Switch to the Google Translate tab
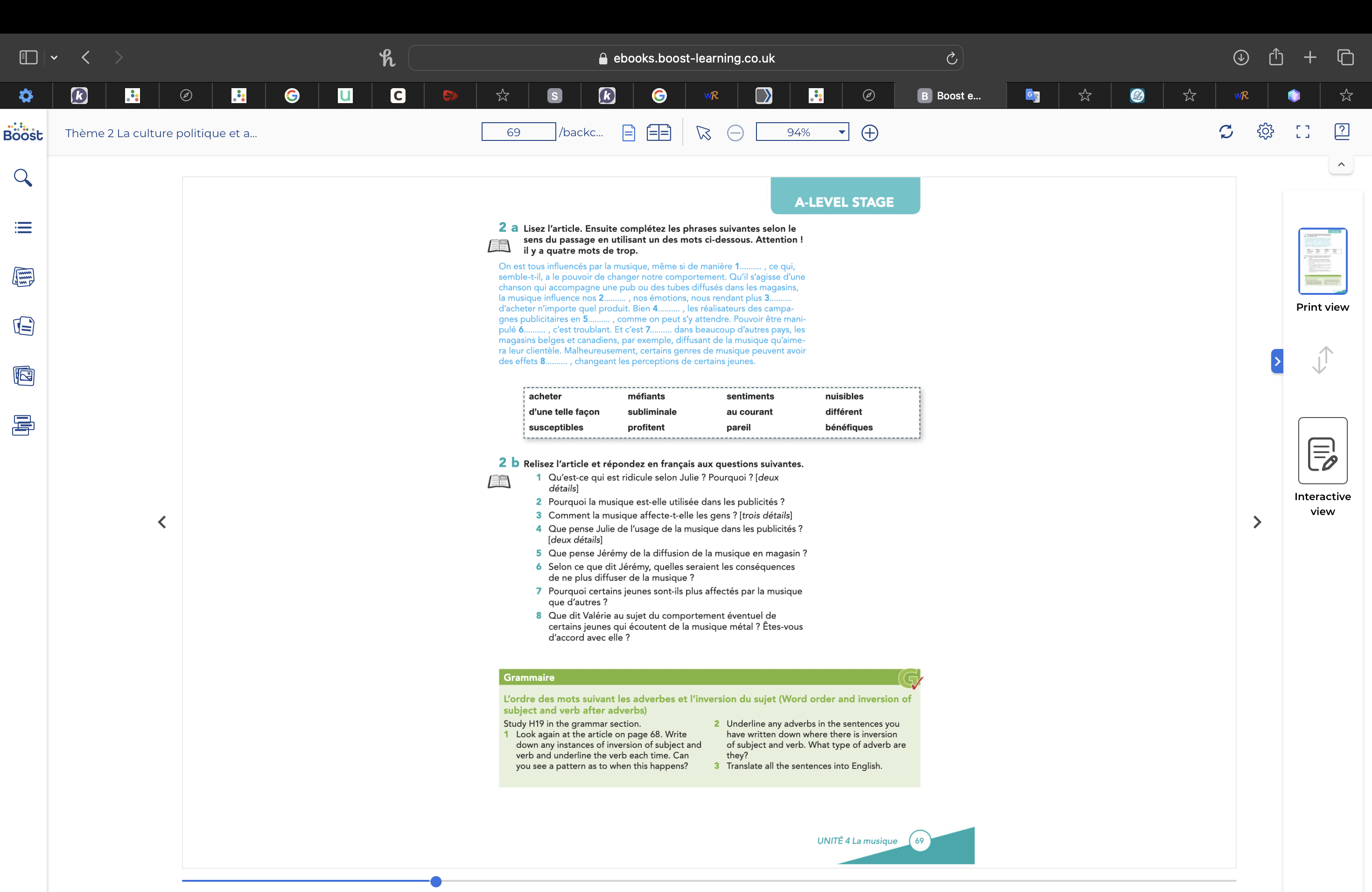The height and width of the screenshot is (892, 1372). [1032, 96]
